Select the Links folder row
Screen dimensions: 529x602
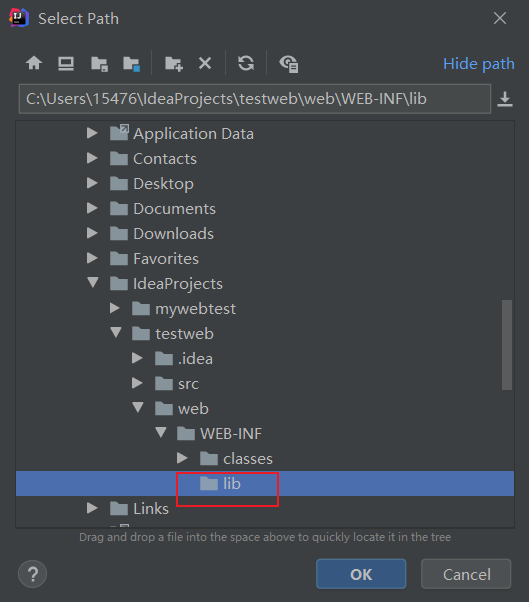pyautogui.click(x=265, y=508)
